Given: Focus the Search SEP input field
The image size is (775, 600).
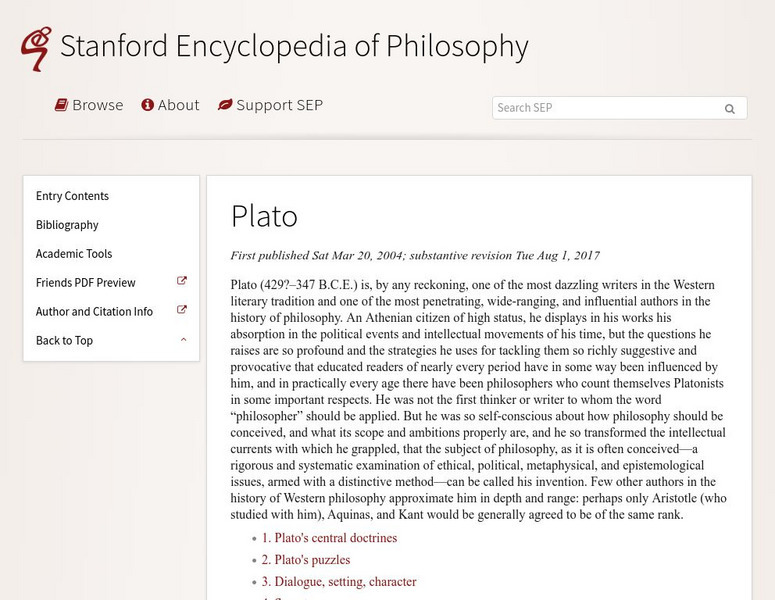Looking at the screenshot, I should pos(619,108).
